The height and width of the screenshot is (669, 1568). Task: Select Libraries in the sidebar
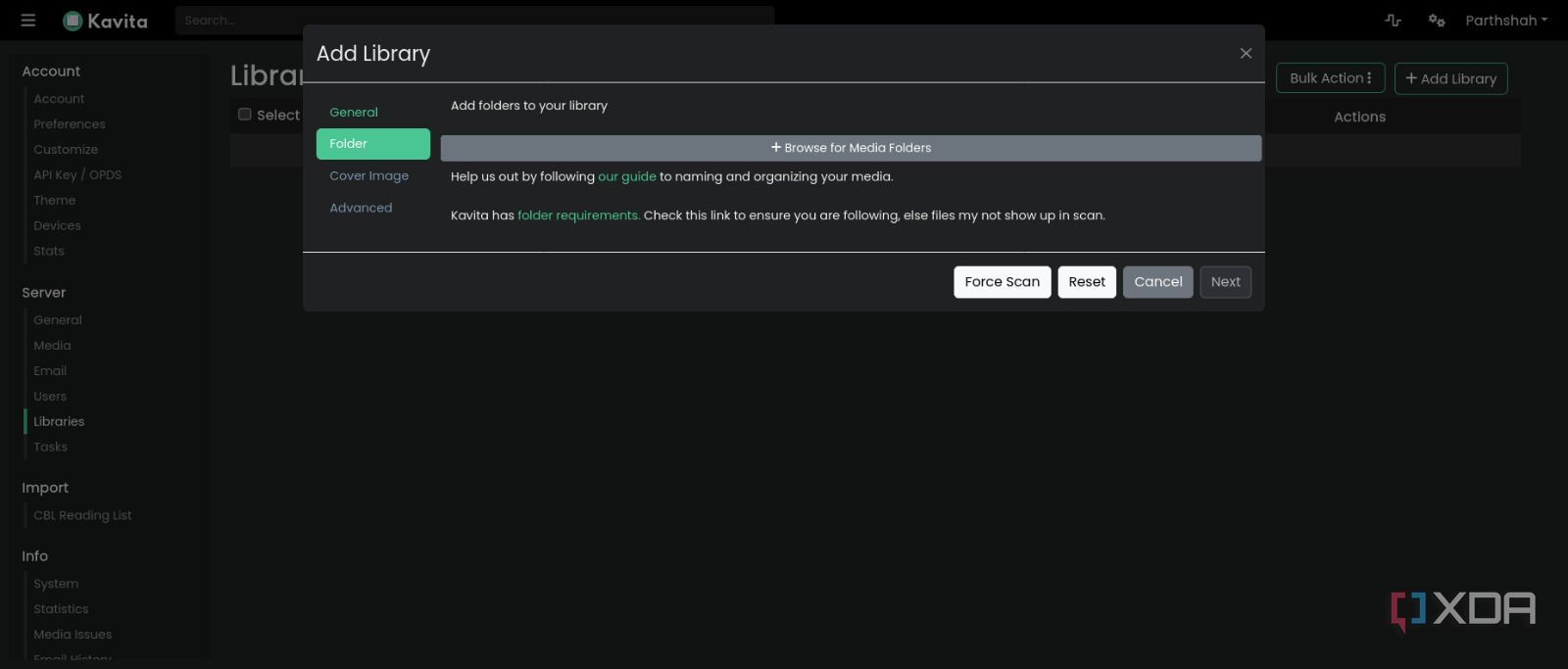click(59, 422)
